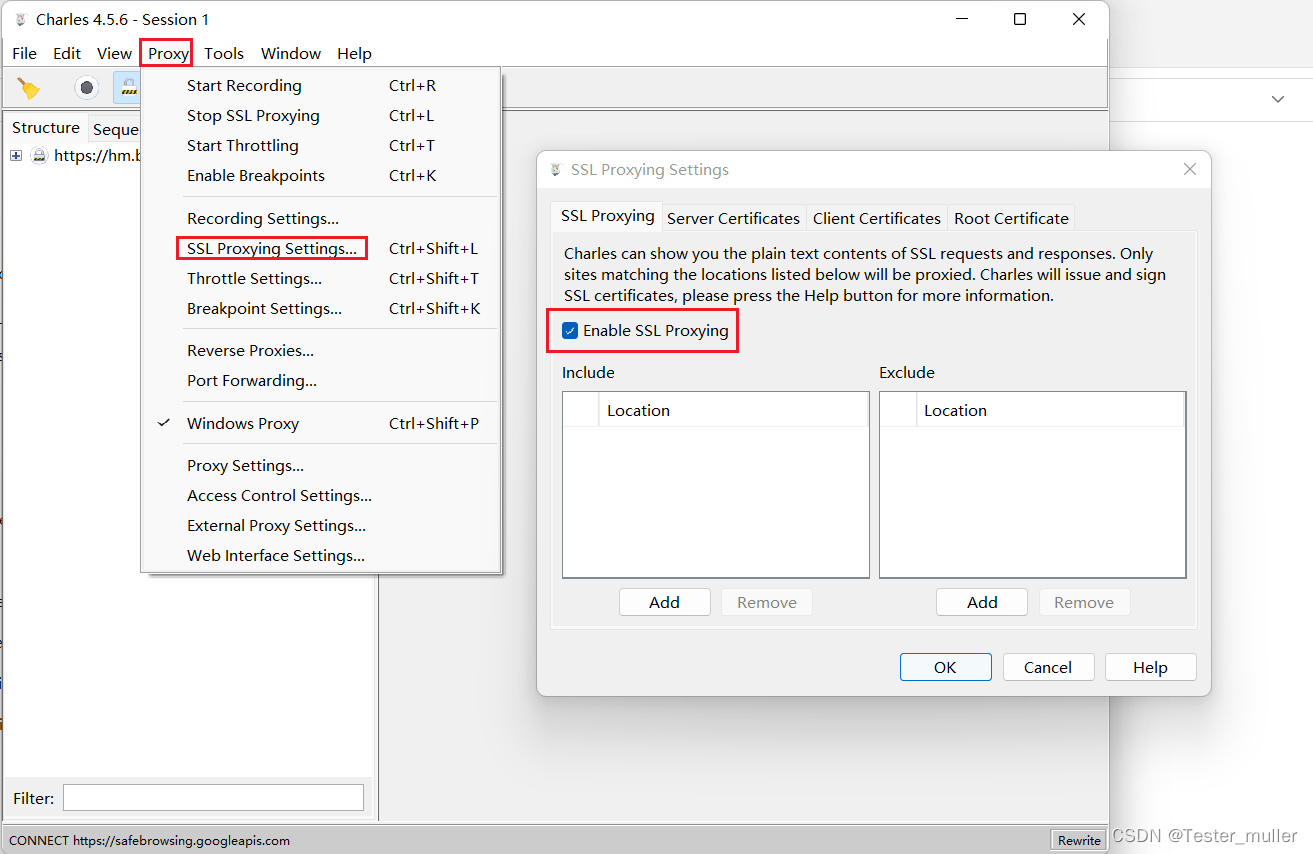
Task: Open the Tools menu
Action: (x=224, y=54)
